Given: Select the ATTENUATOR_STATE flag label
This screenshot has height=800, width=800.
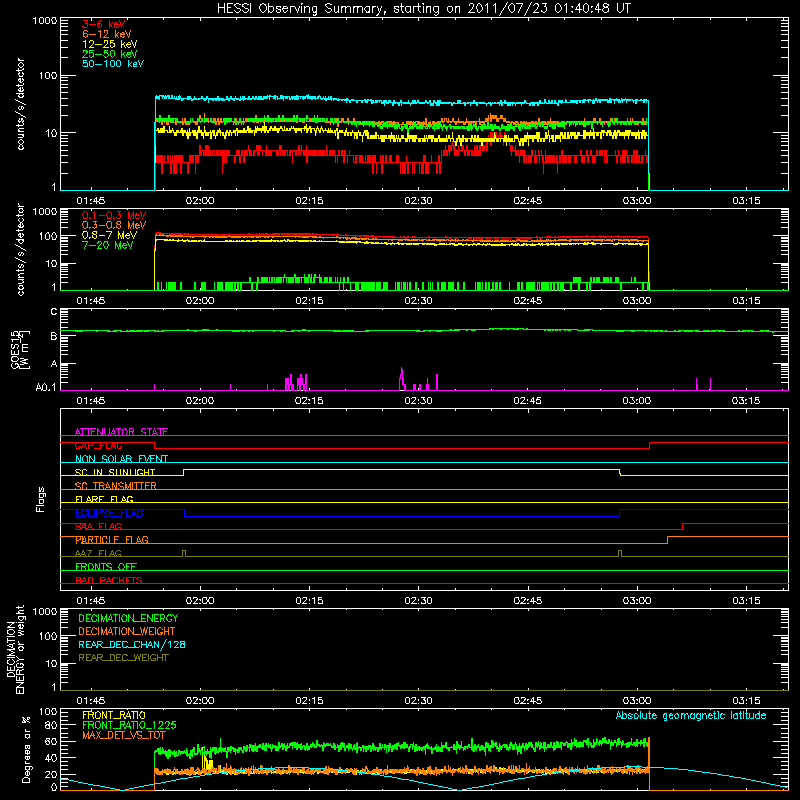Looking at the screenshot, I should click(121, 432).
